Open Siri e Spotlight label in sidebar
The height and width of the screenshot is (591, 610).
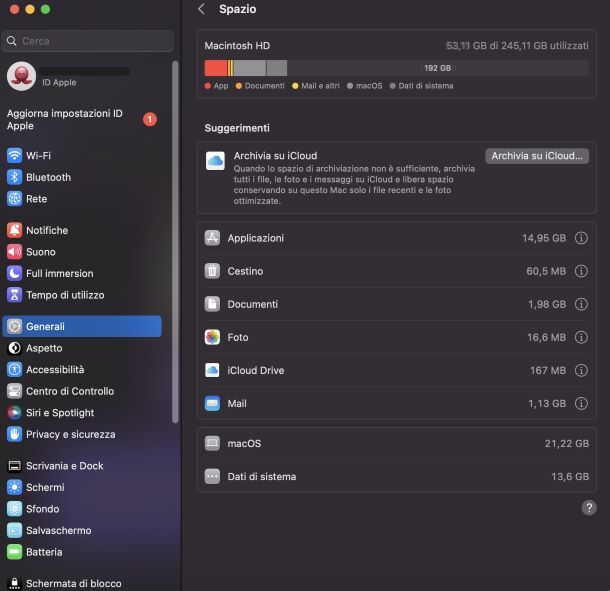60,412
